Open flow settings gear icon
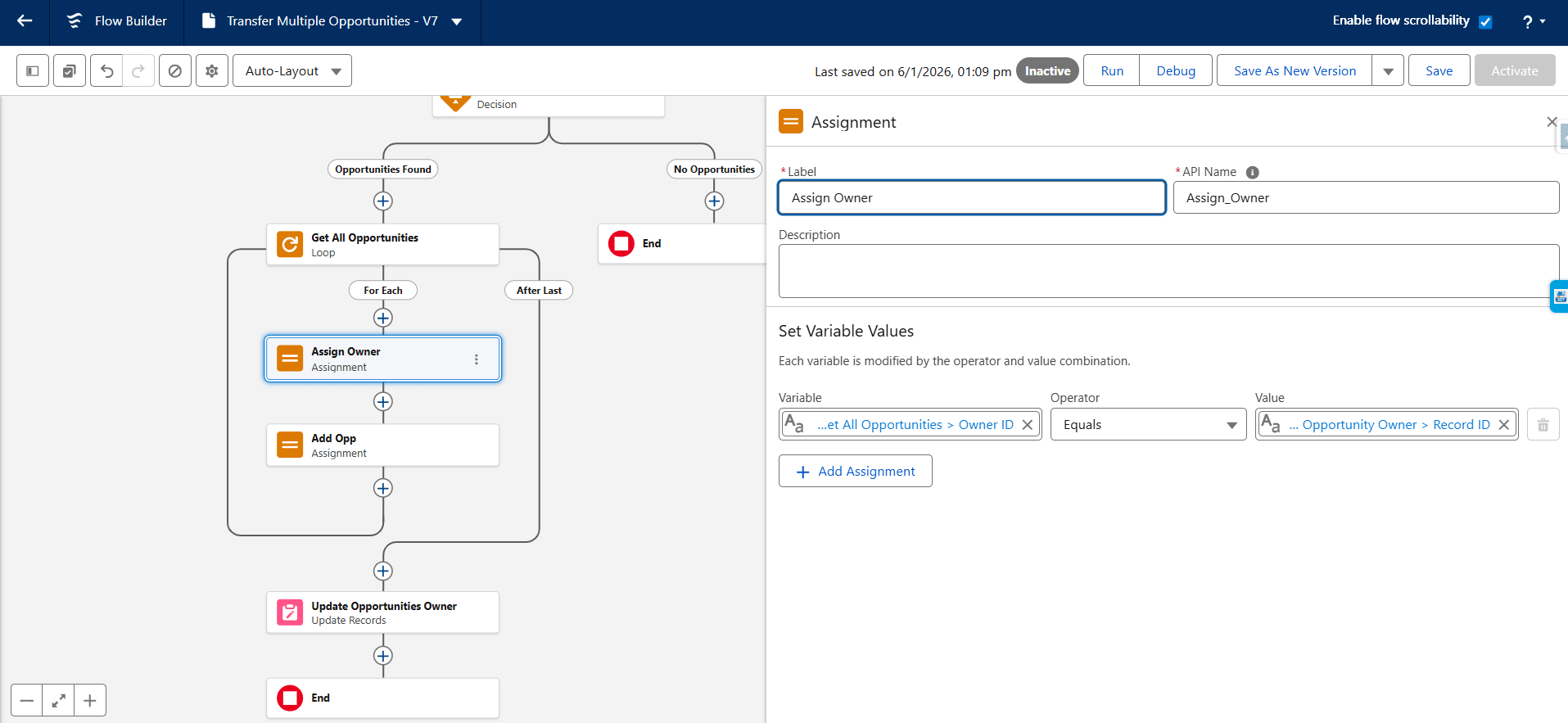This screenshot has width=1568, height=723. pyautogui.click(x=212, y=71)
